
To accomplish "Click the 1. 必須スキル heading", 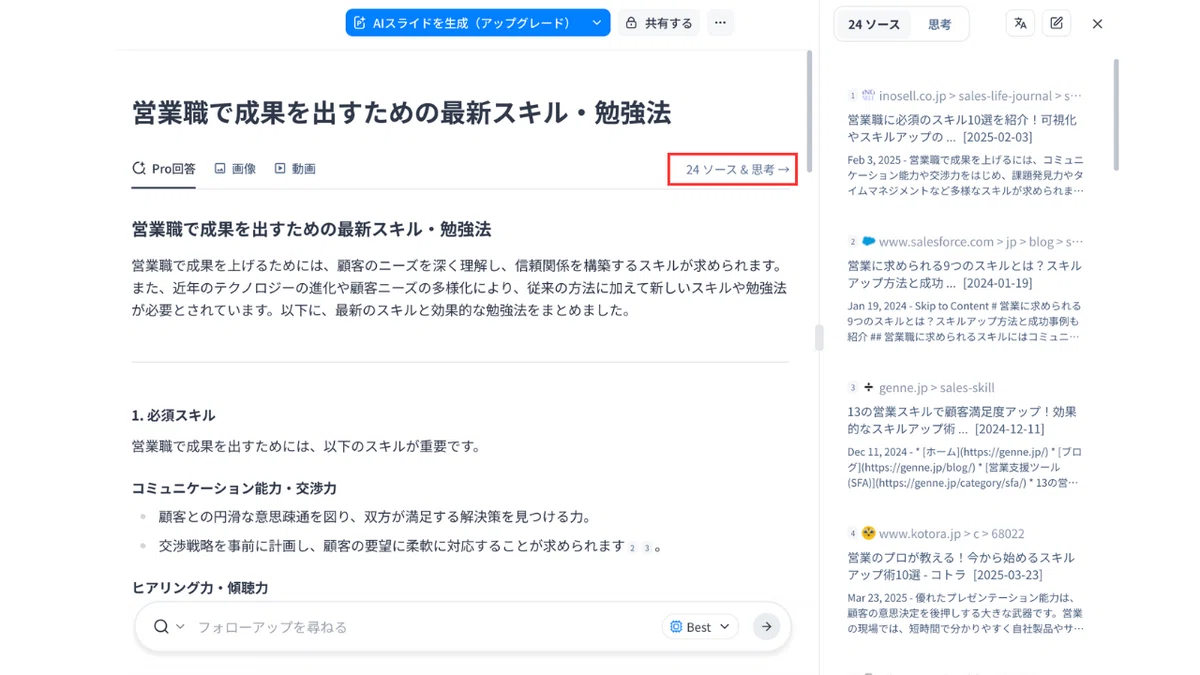I will tap(173, 415).
